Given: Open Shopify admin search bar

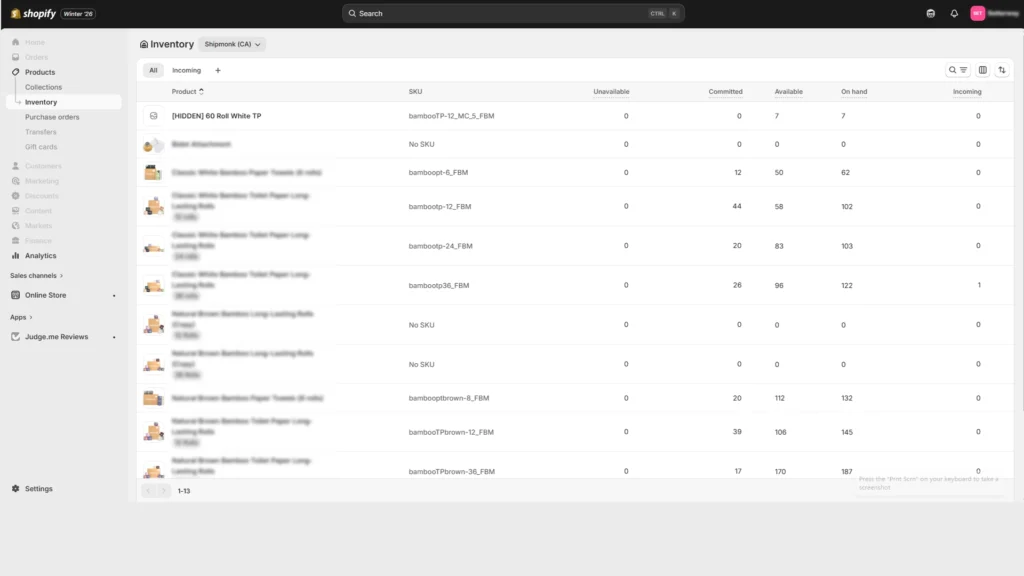Looking at the screenshot, I should point(512,13).
